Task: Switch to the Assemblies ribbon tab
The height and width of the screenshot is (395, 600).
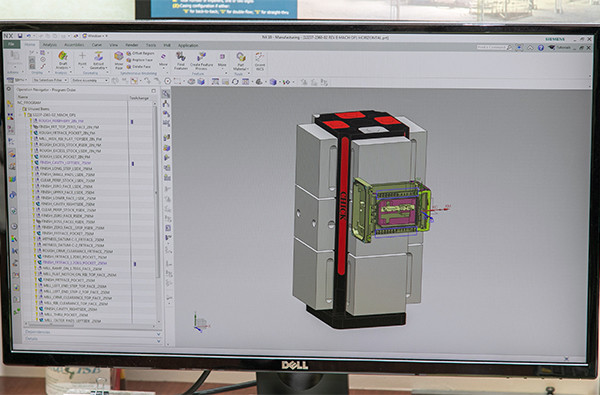Action: coord(74,45)
